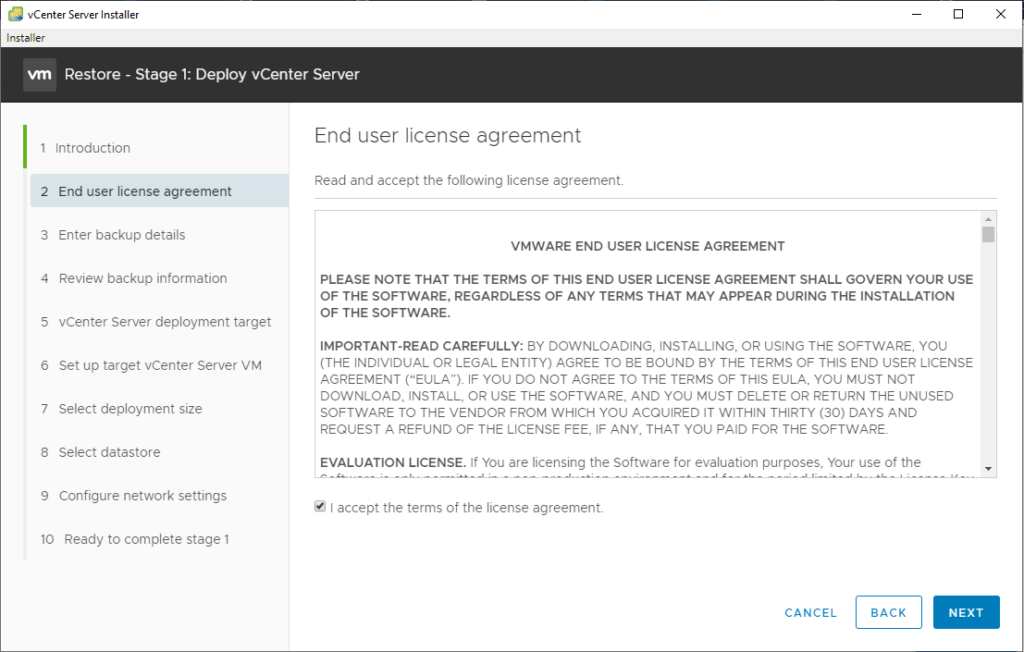The width and height of the screenshot is (1024, 652).
Task: Click the EVALUATION LICENSE paragraph text
Action: (x=647, y=466)
